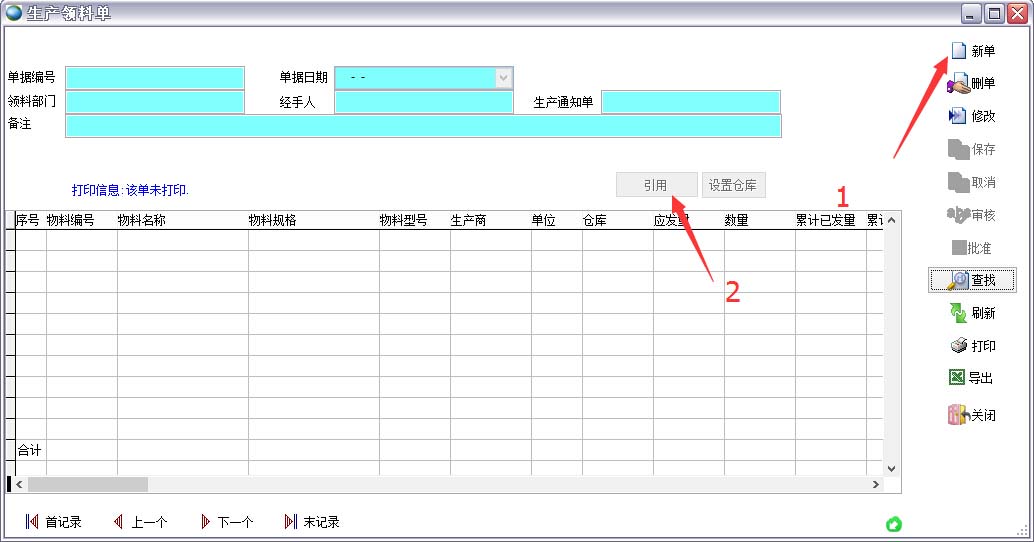Screen dimensions: 1034x542
Task: Click the 删单 (delete document) icon
Action: tap(957, 84)
